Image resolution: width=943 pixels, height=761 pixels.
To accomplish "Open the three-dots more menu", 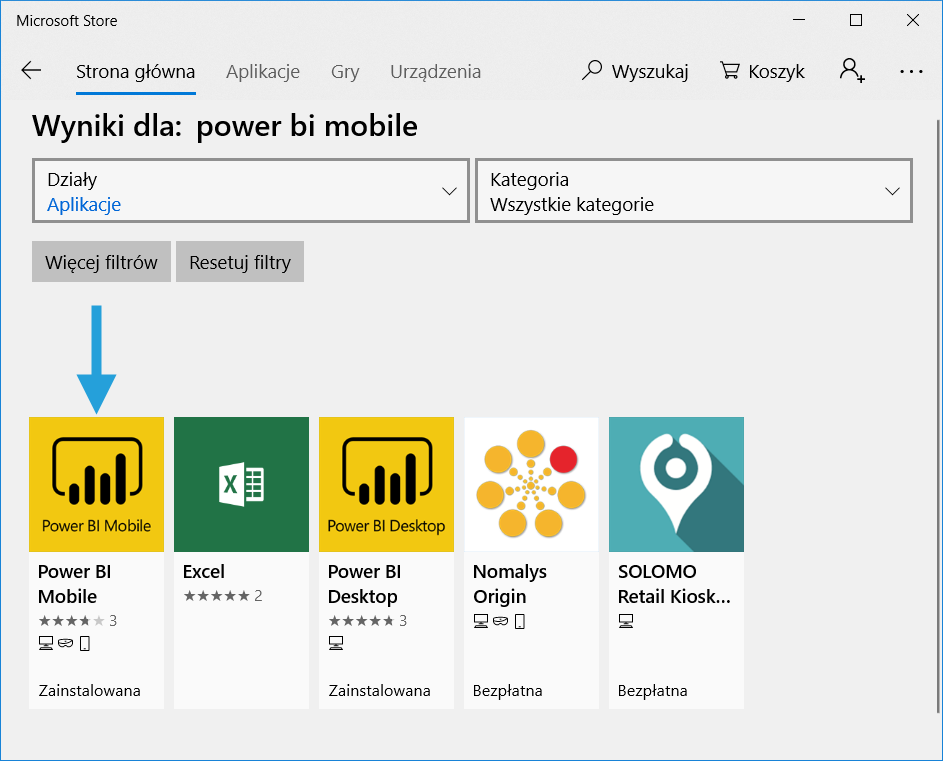I will click(x=911, y=71).
